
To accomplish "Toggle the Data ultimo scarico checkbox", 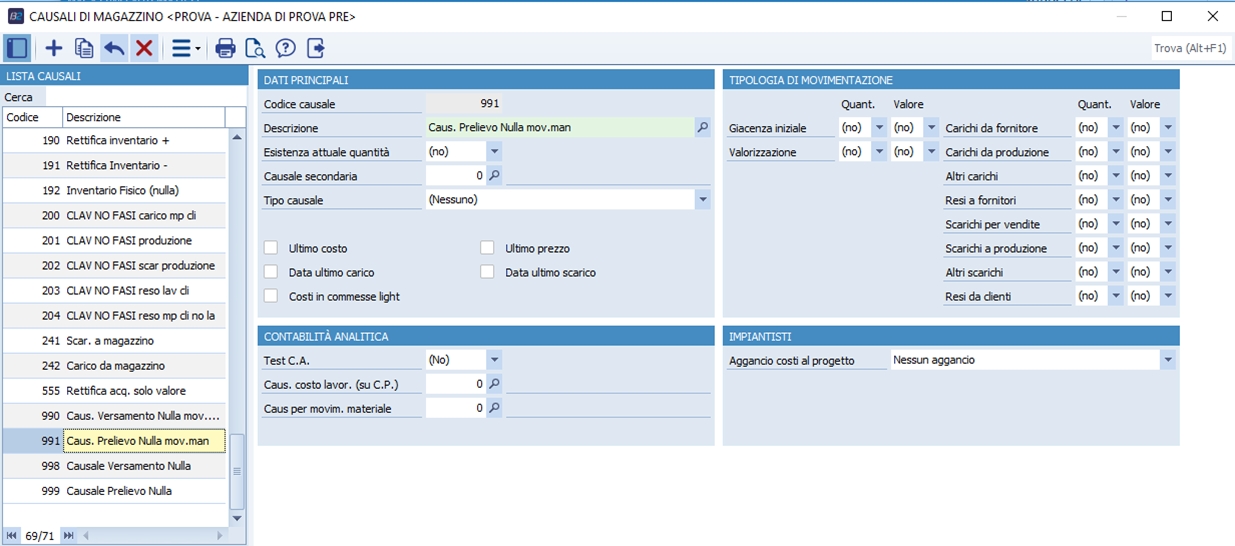I will (x=487, y=272).
